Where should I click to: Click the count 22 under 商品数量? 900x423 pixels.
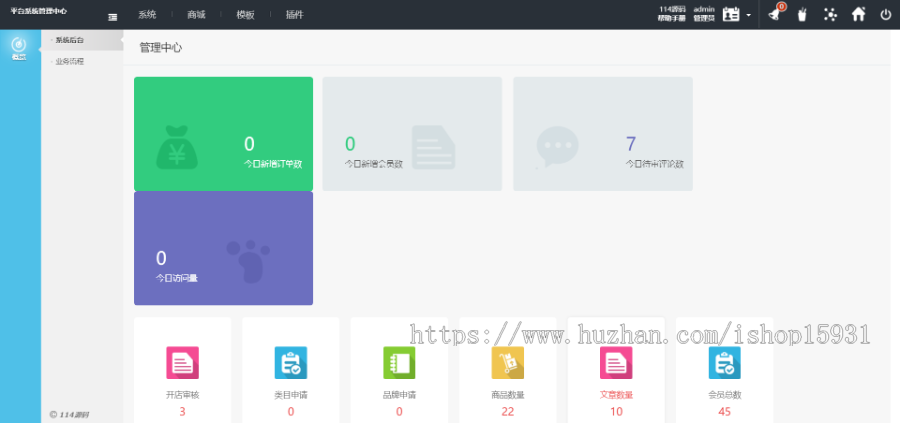508,412
